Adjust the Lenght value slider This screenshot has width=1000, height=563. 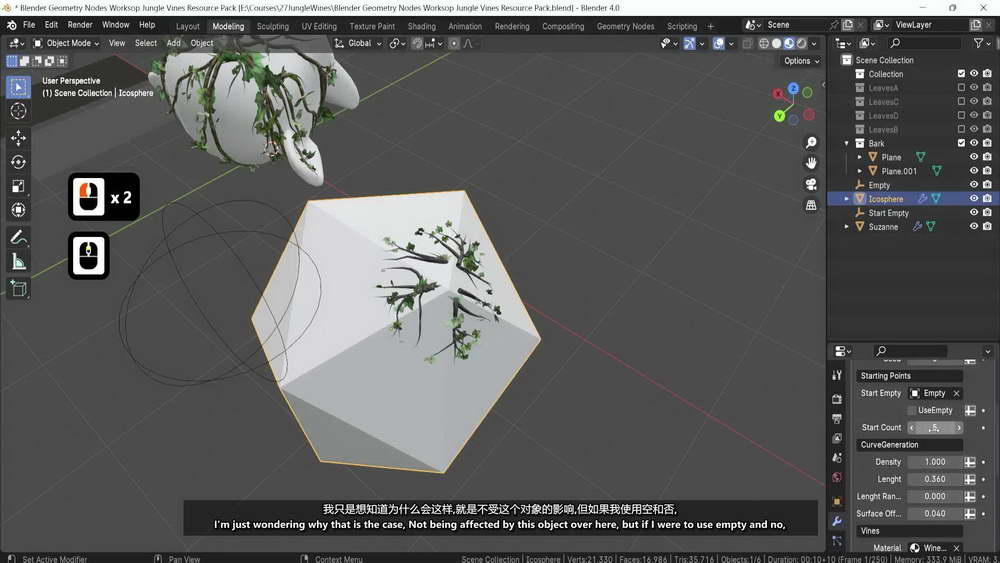935,479
